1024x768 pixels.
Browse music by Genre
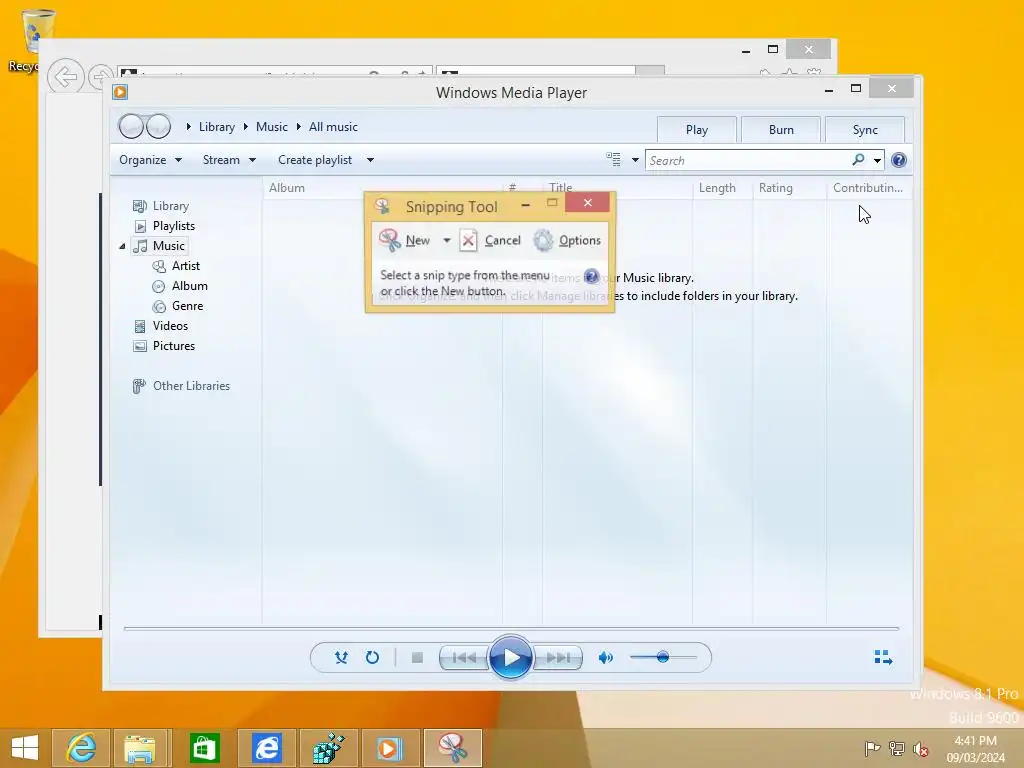[x=187, y=306]
